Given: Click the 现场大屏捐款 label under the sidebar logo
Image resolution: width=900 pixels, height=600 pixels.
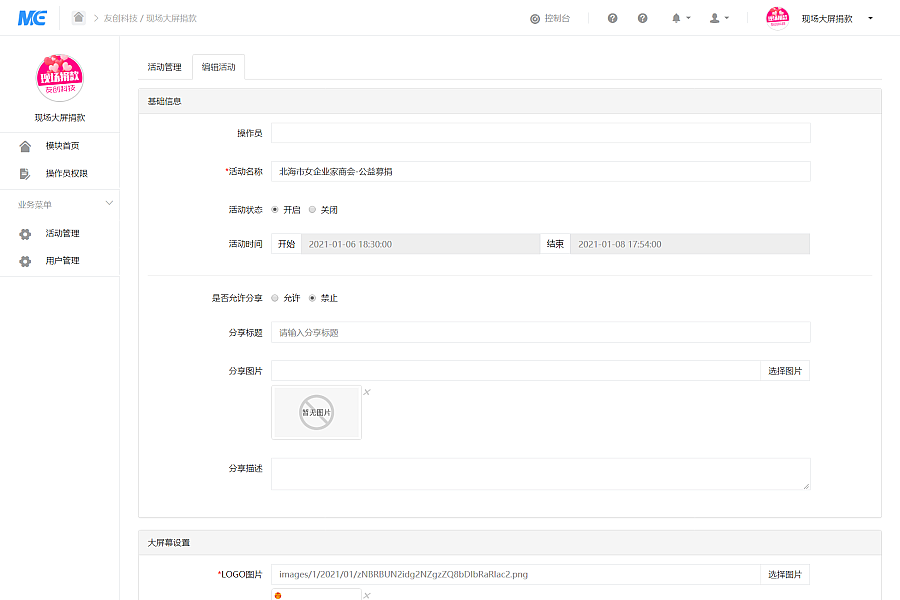Looking at the screenshot, I should (60, 118).
